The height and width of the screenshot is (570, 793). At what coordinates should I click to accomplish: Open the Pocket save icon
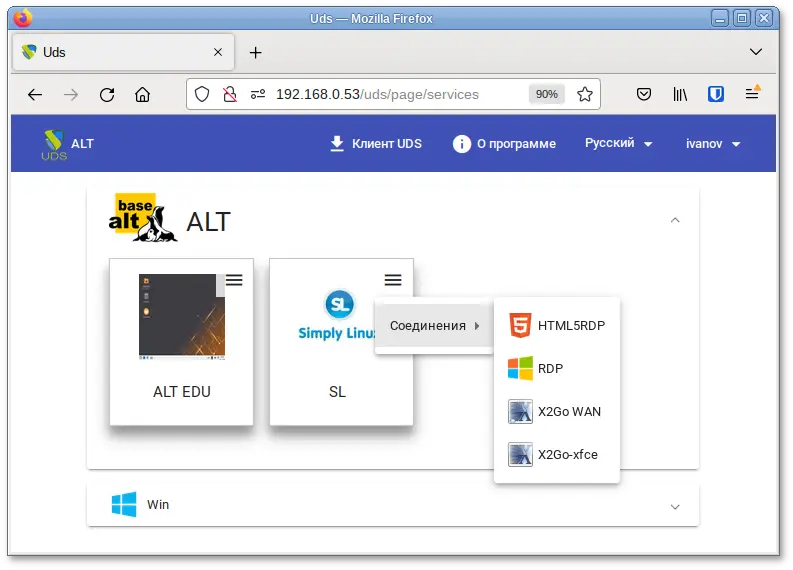pyautogui.click(x=645, y=94)
